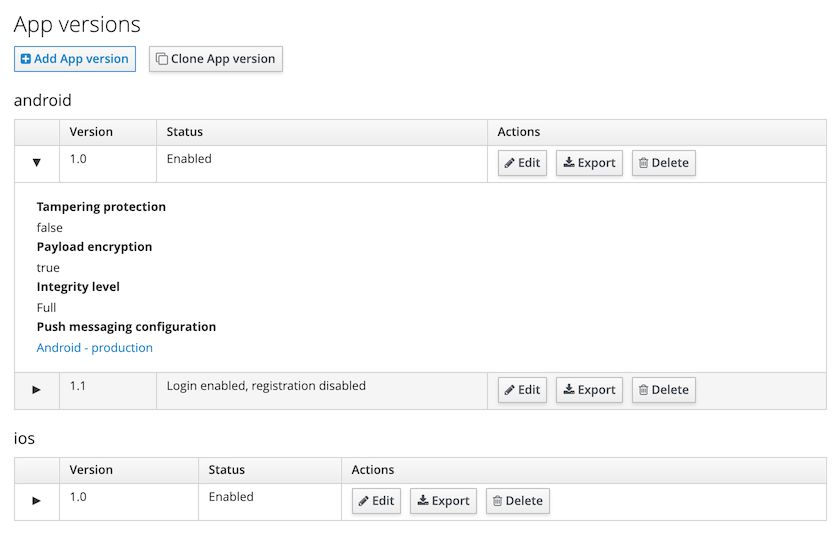Click the pencil icon for android version 1.1
This screenshot has height=533, width=840.
coord(510,390)
